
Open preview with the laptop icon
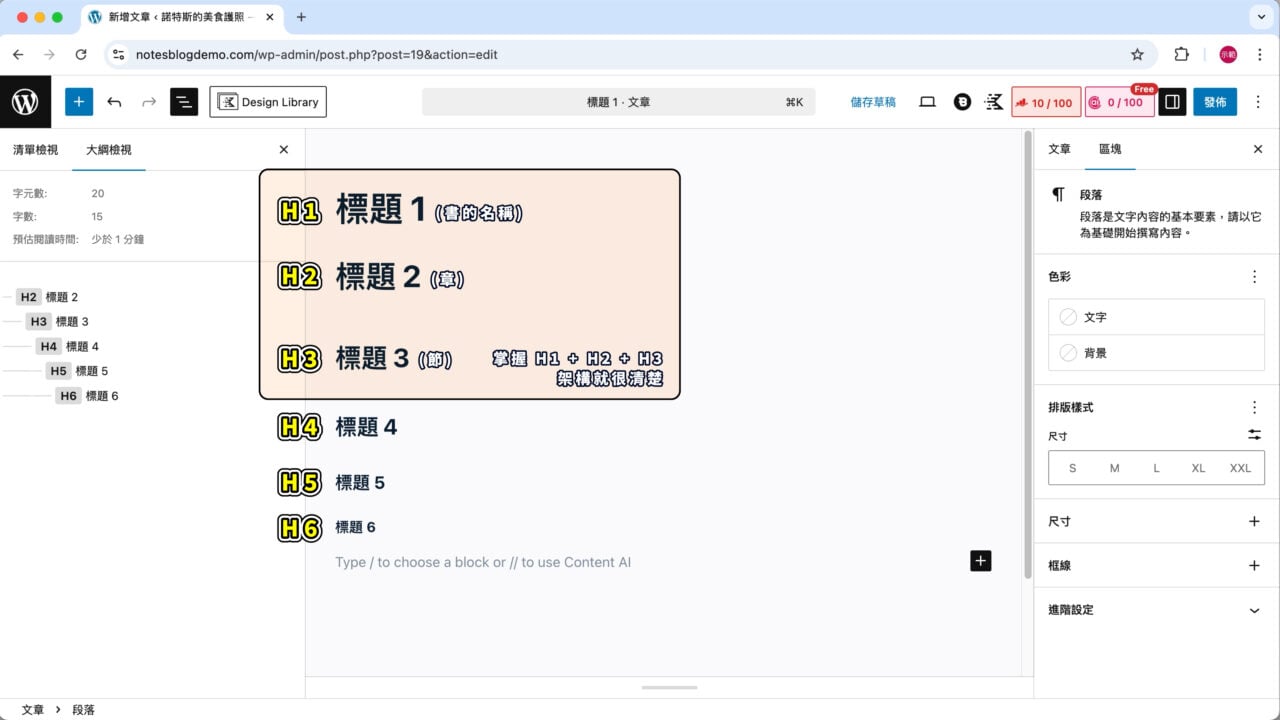click(x=927, y=101)
